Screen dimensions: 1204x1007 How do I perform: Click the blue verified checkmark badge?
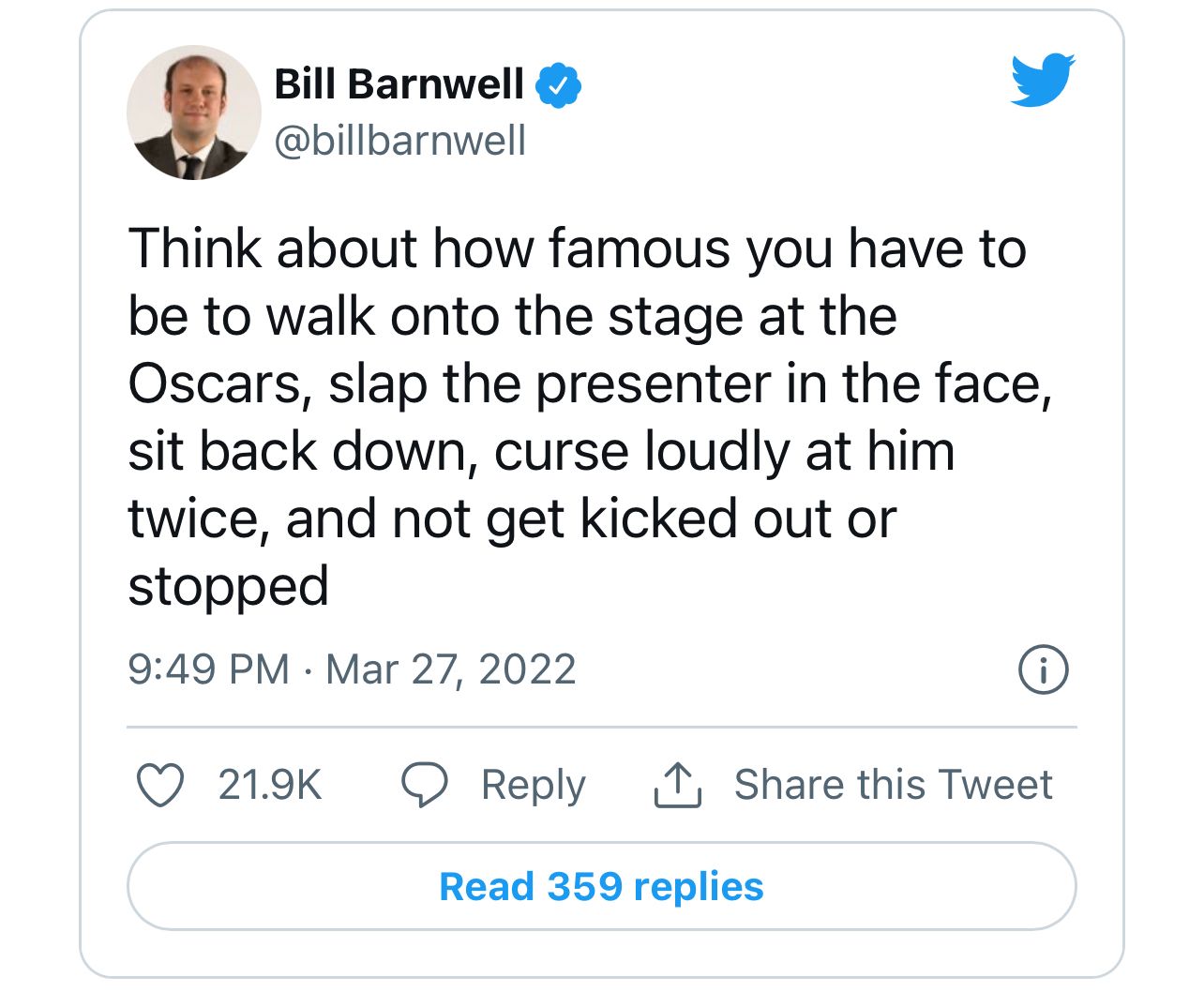tap(558, 85)
